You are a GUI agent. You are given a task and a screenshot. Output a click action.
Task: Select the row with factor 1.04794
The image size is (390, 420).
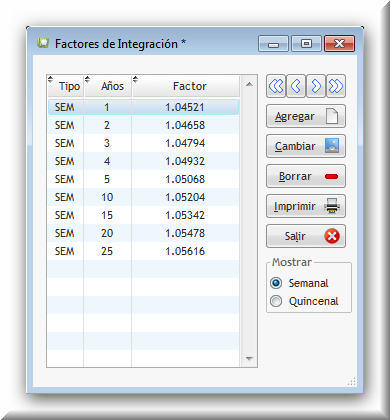click(143, 143)
